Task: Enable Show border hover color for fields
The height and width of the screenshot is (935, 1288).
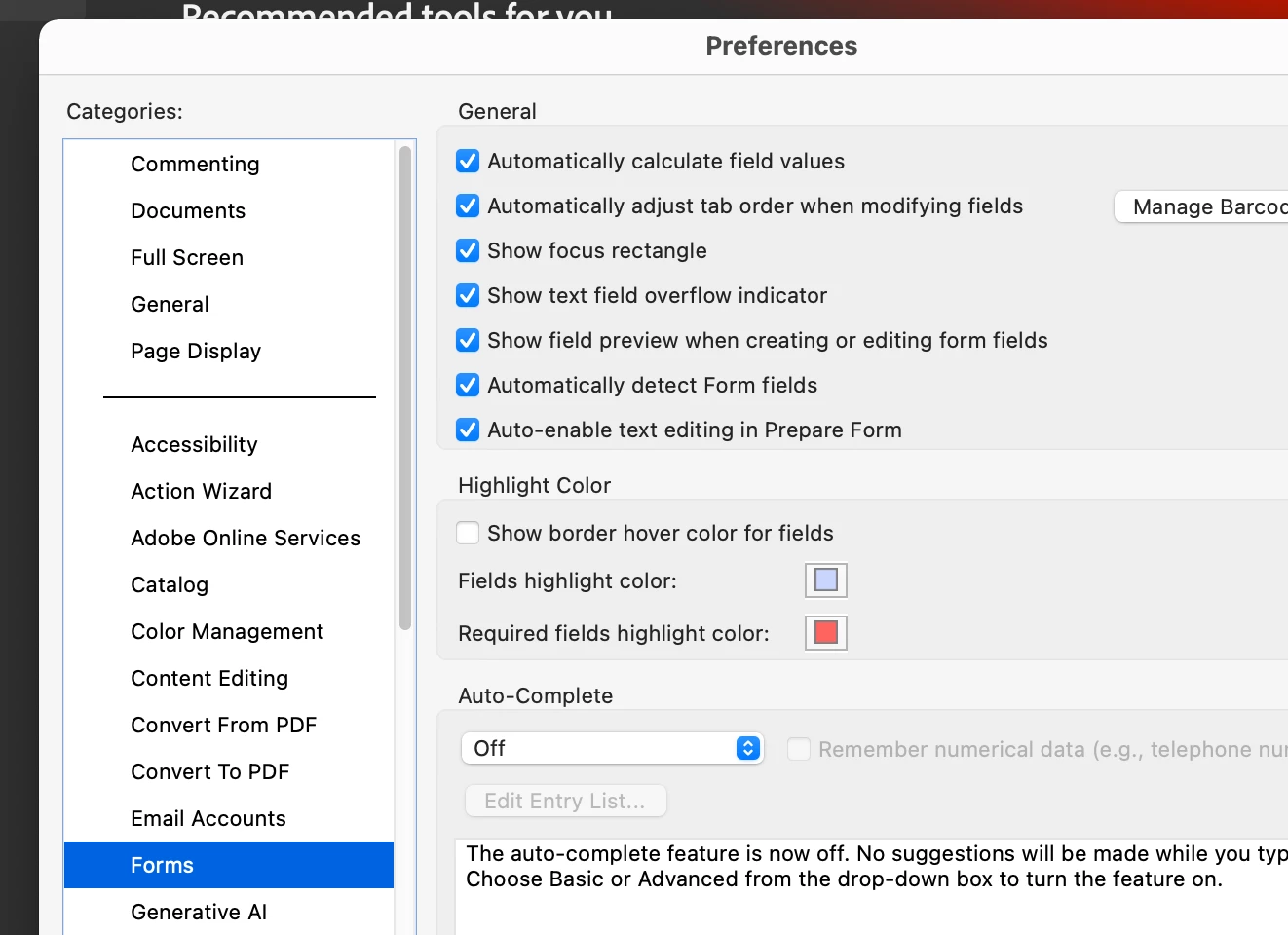Action: point(468,534)
